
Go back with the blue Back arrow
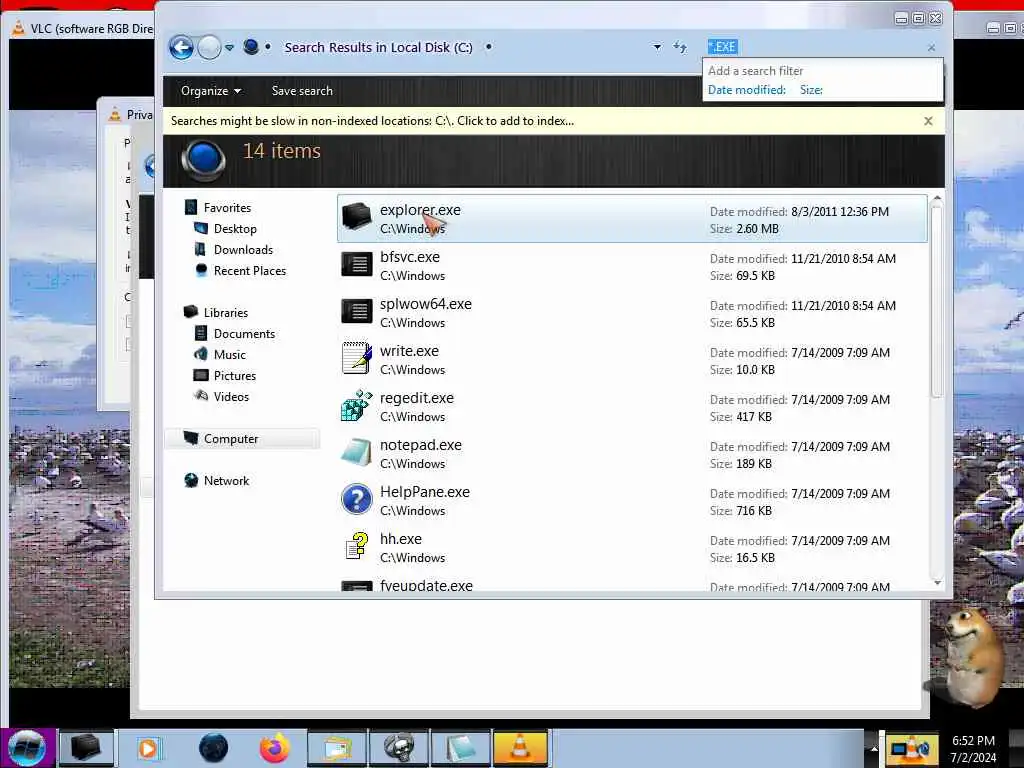(181, 48)
